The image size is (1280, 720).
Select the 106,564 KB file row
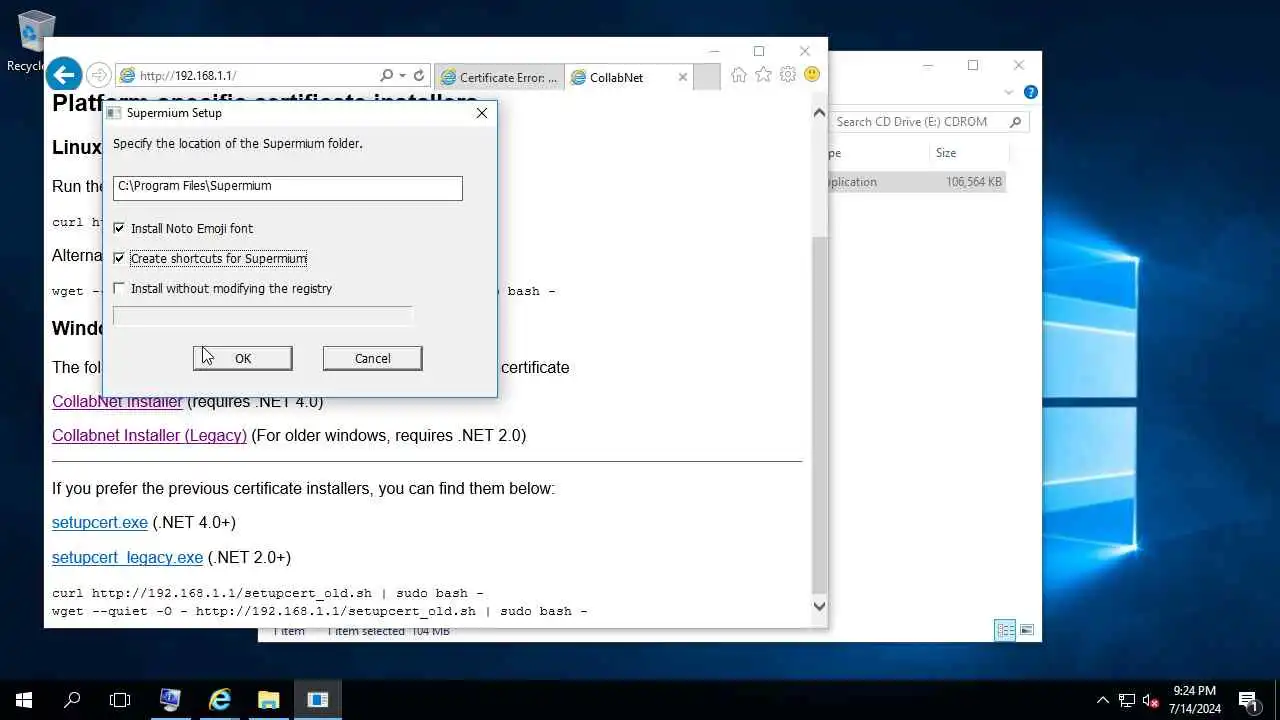pyautogui.click(x=915, y=182)
